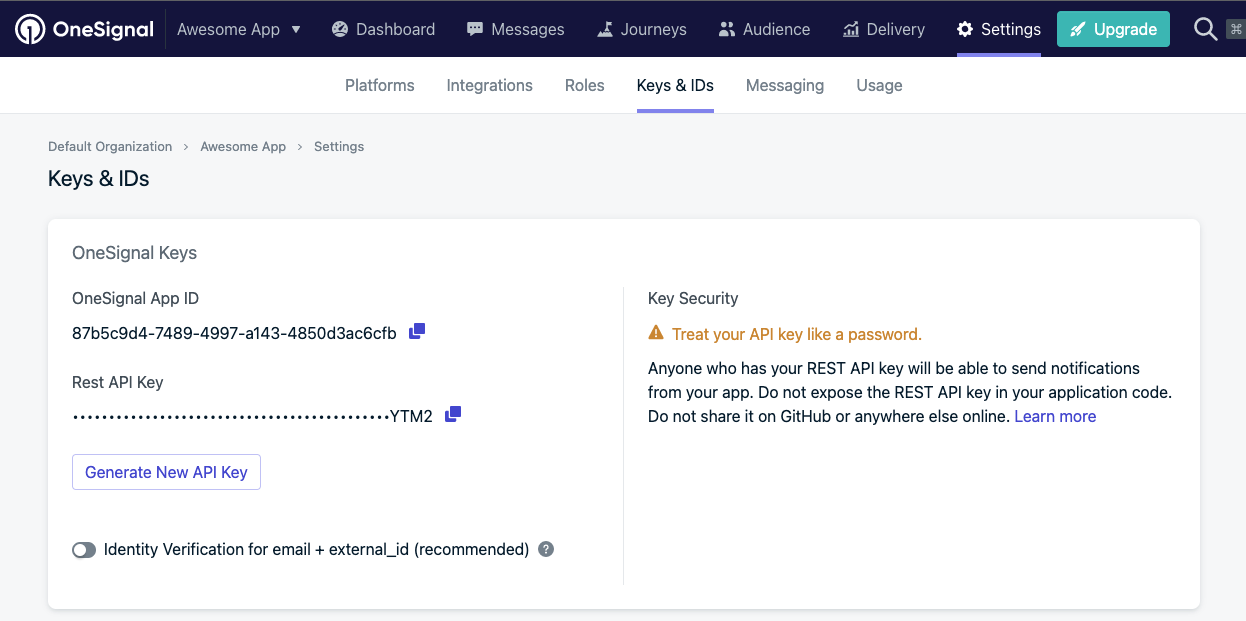The width and height of the screenshot is (1246, 621).
Task: Click the Upgrade button
Action: pyautogui.click(x=1113, y=29)
